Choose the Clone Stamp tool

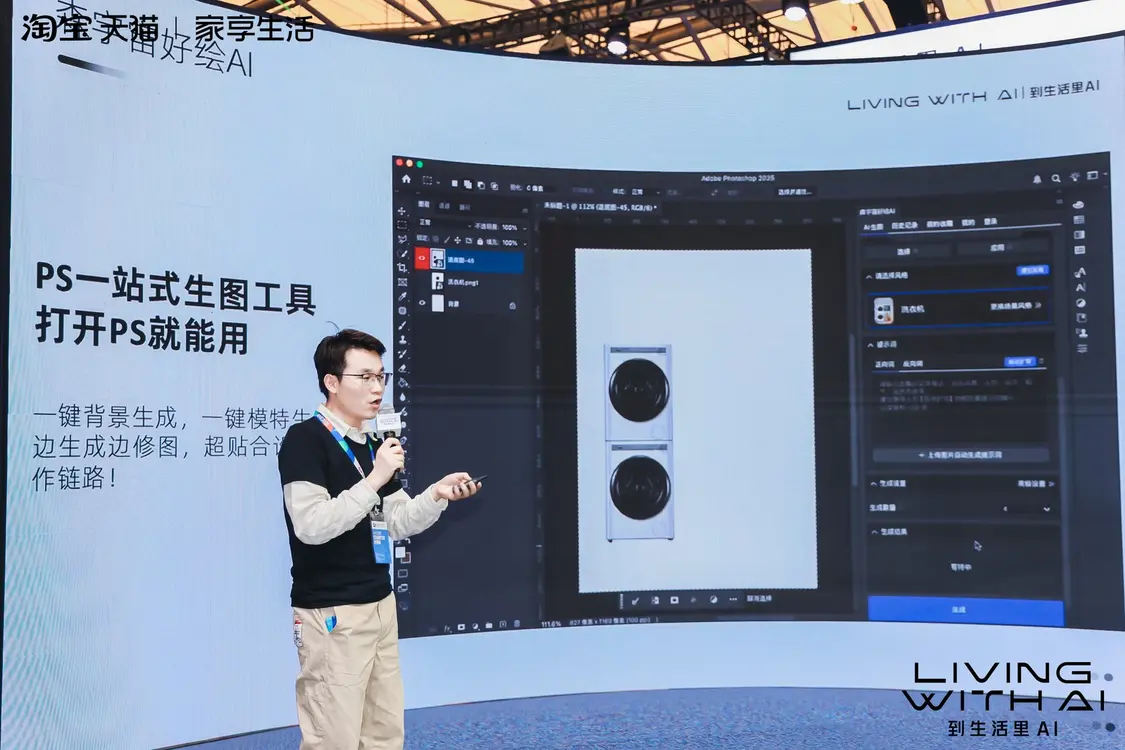(402, 339)
